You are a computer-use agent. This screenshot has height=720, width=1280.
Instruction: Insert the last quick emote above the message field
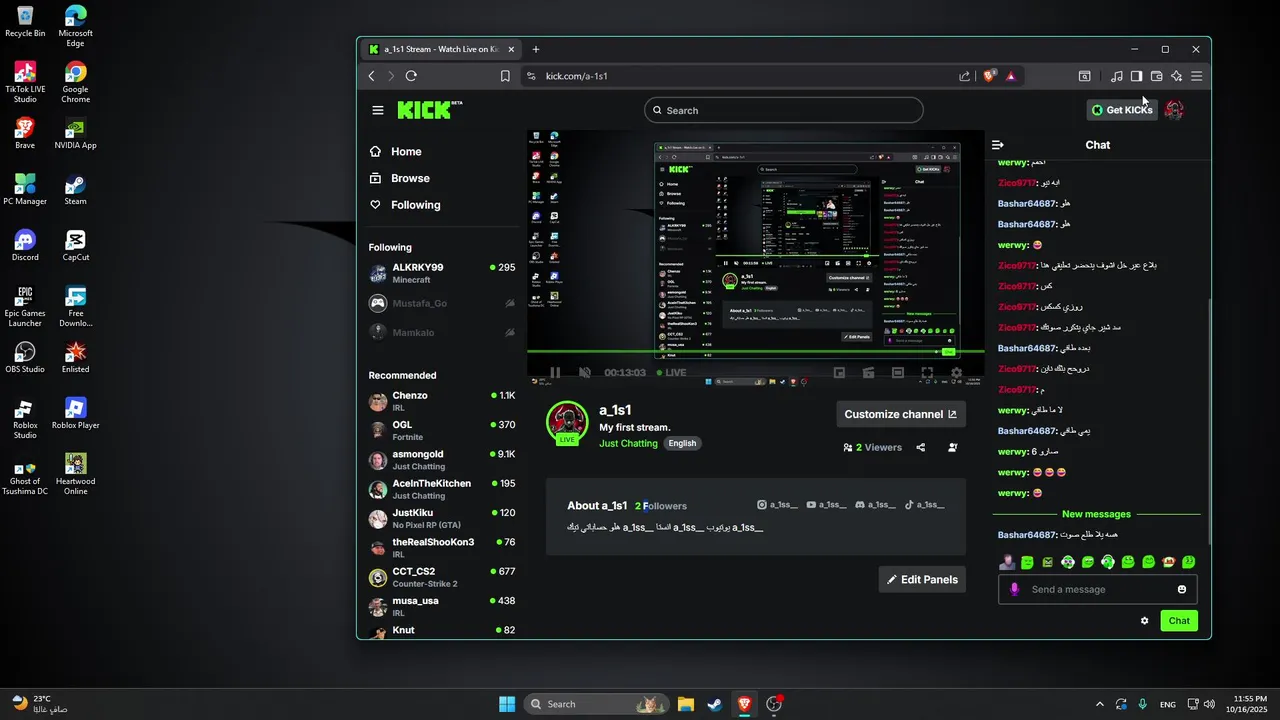tap(1188, 563)
